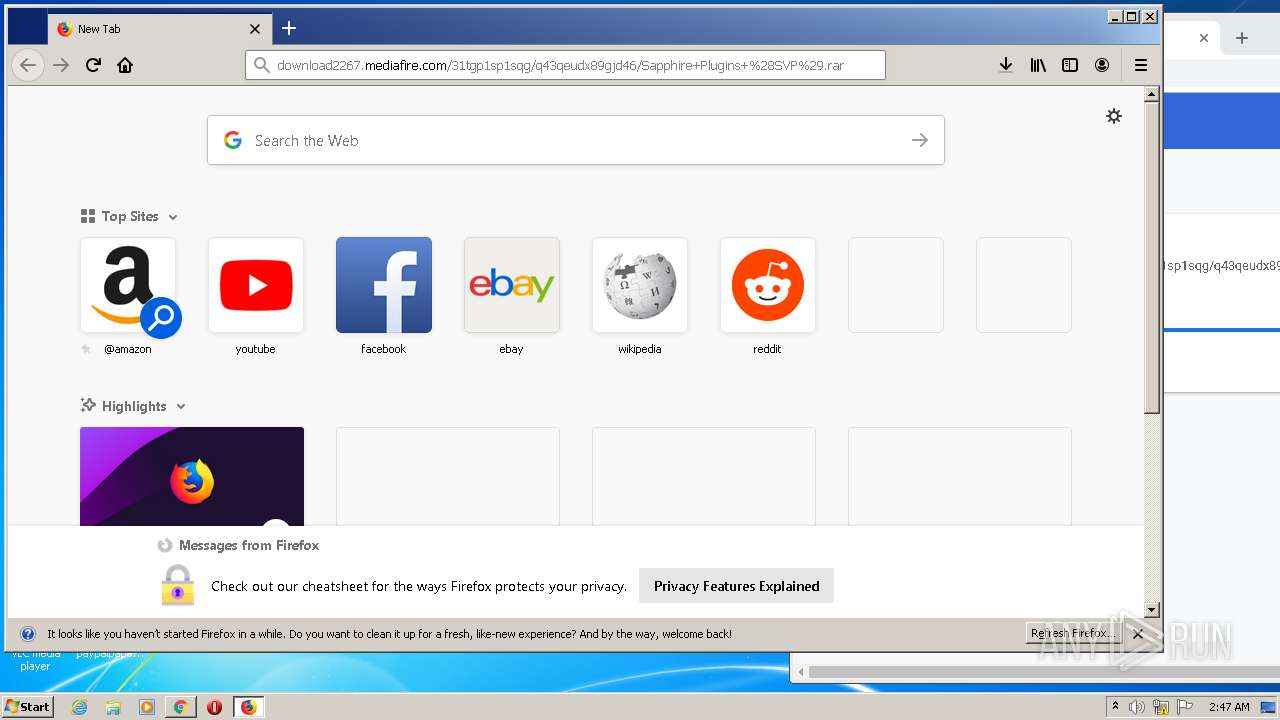Image resolution: width=1280 pixels, height=720 pixels.
Task: Submit web search with the arrow icon
Action: tap(920, 140)
